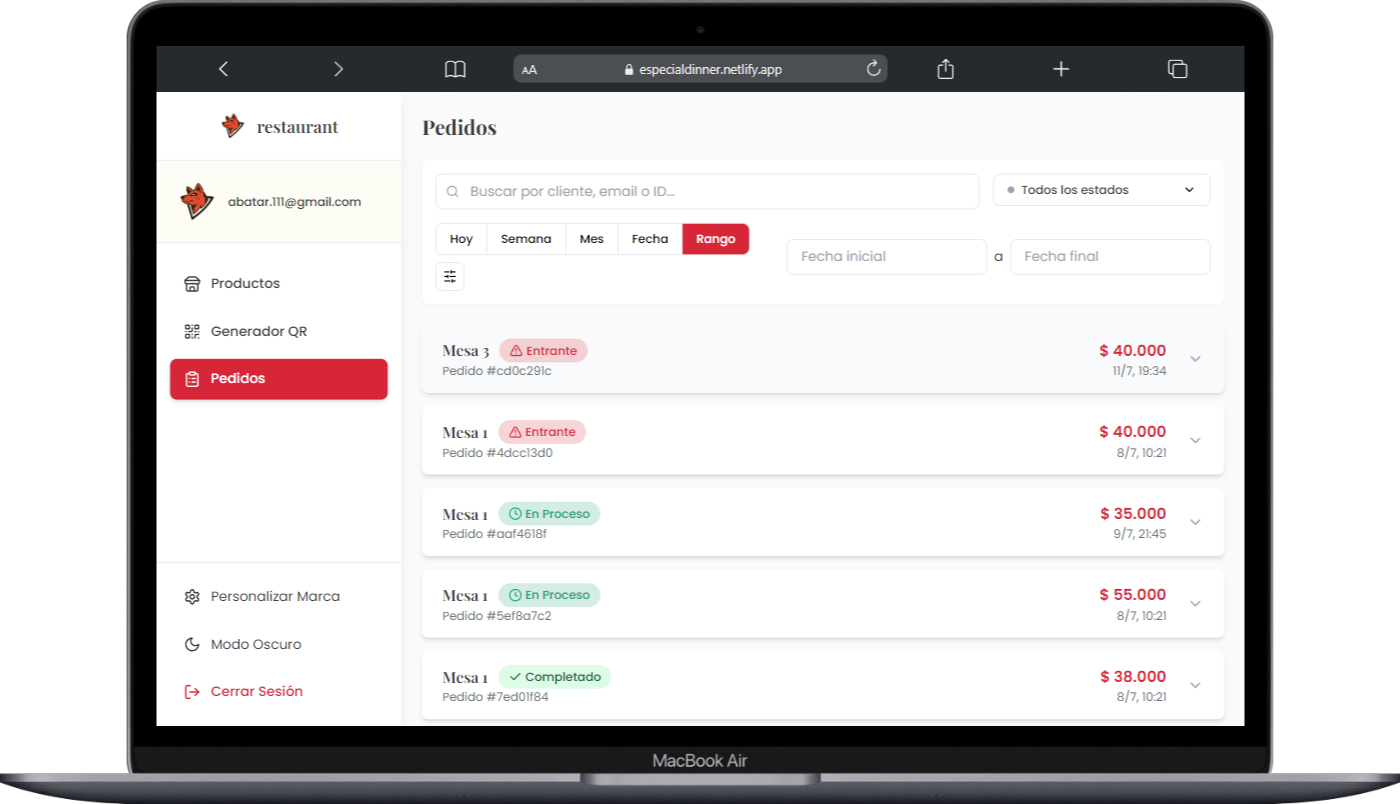
Task: Open a new browser tab with plus icon
Action: 1061,69
